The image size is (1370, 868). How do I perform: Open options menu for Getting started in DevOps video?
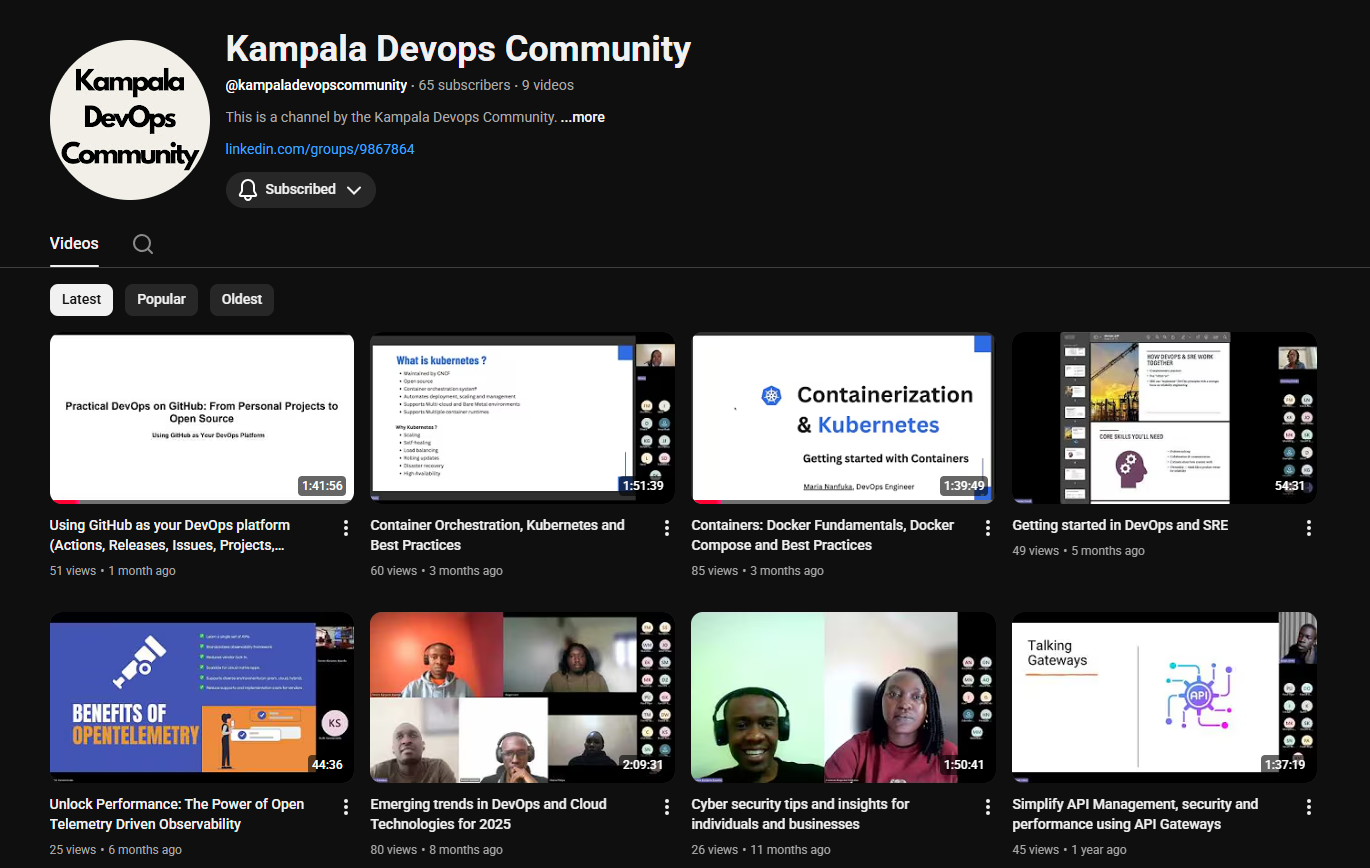pyautogui.click(x=1308, y=527)
